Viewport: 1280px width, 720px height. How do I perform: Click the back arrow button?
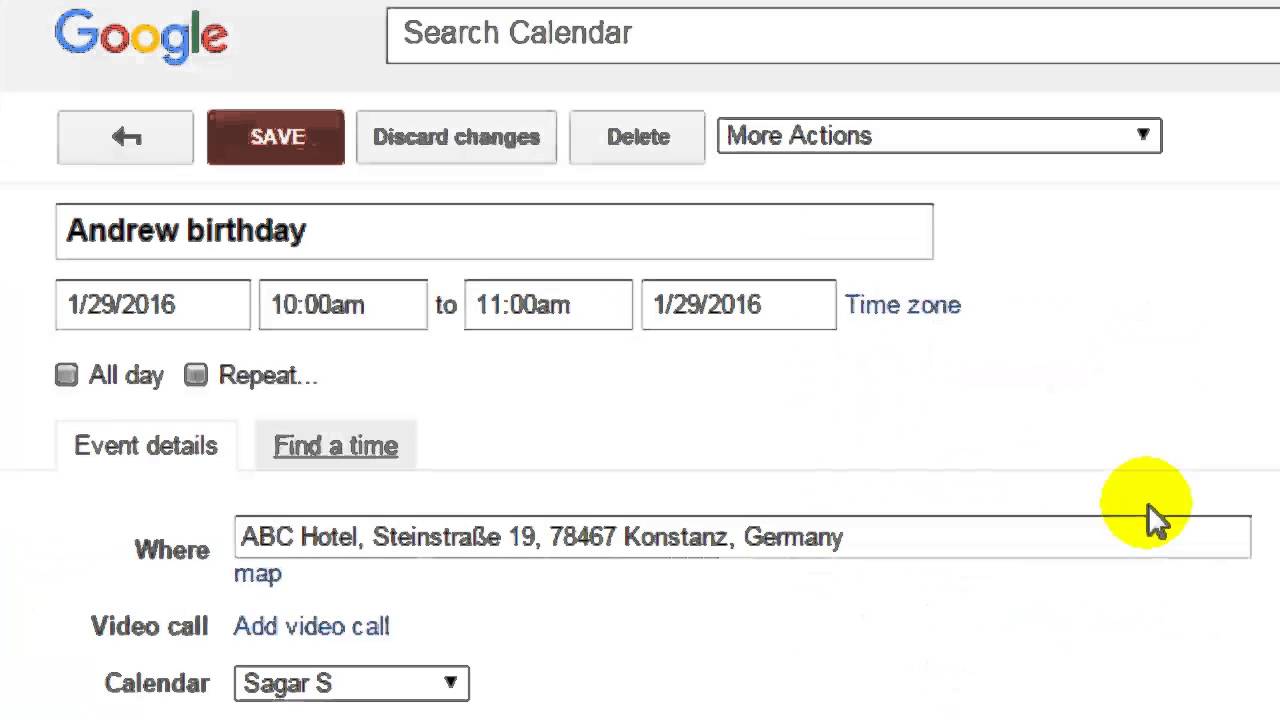[125, 137]
